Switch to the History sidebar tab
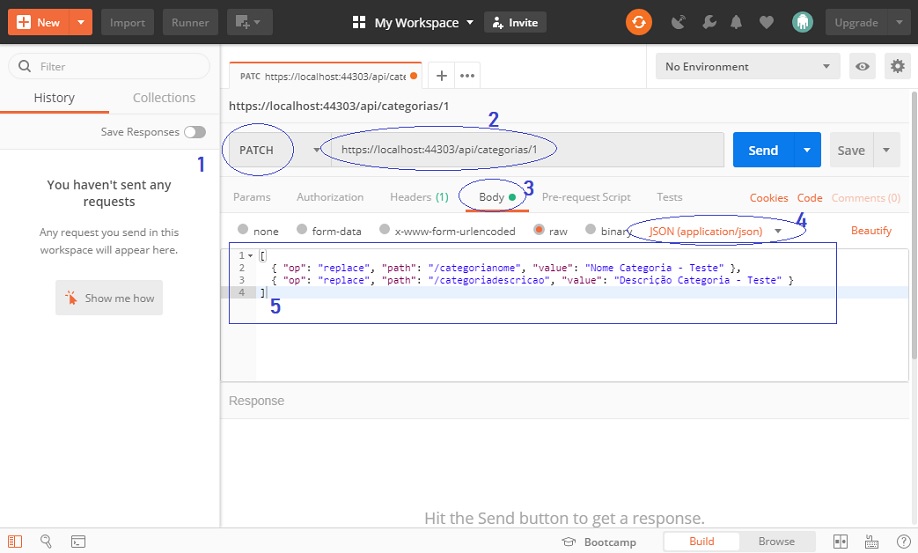Screen dimensions: 918x553 pyautogui.click(x=54, y=98)
